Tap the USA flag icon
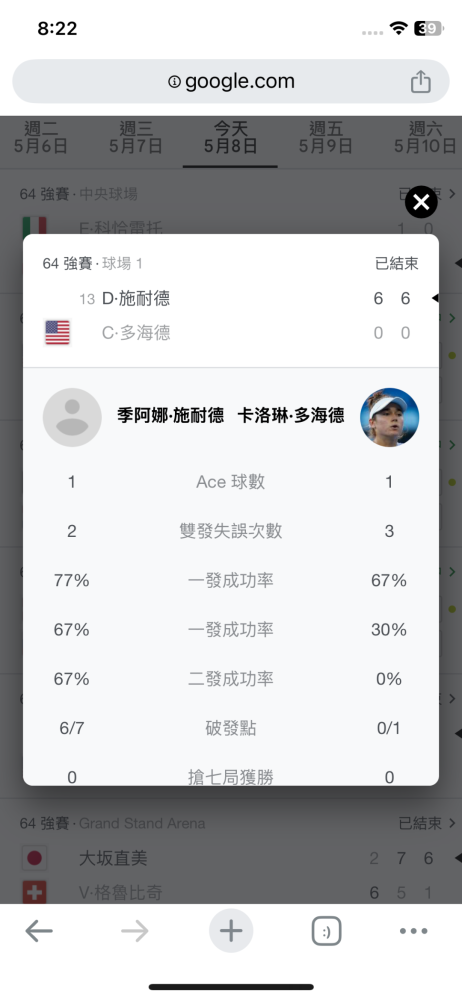The height and width of the screenshot is (1000, 462). point(57,333)
